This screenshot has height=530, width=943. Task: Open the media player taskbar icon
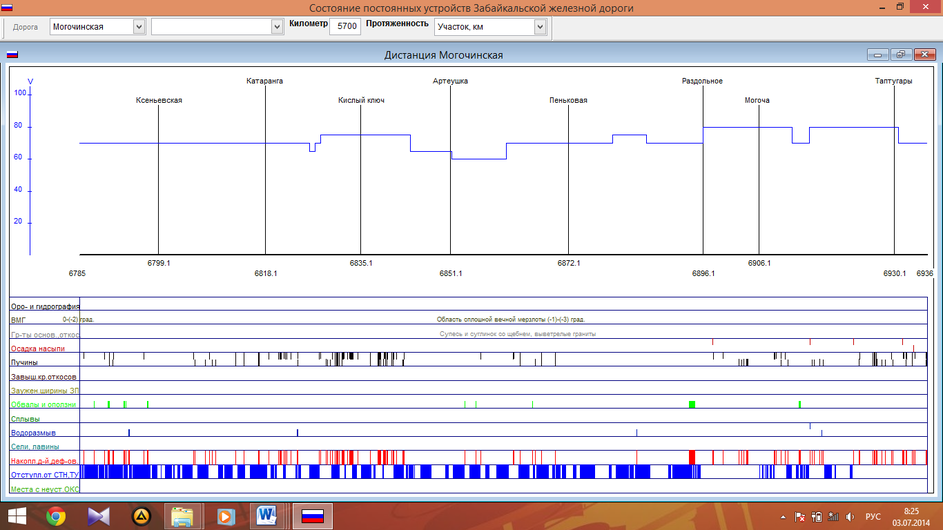pyautogui.click(x=226, y=516)
